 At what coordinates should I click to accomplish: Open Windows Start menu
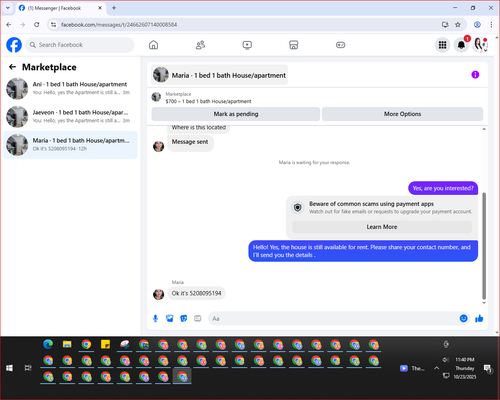[x=9, y=368]
